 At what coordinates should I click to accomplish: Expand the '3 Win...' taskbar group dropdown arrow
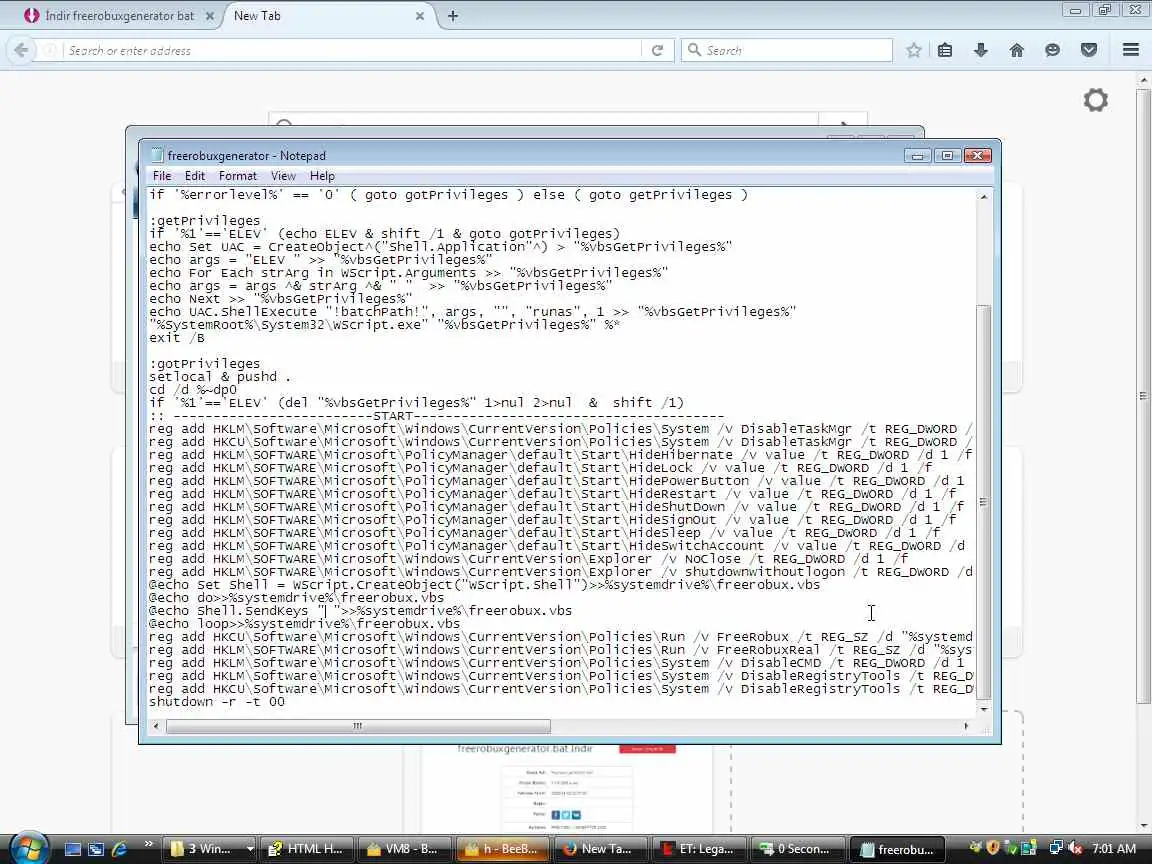pyautogui.click(x=250, y=849)
